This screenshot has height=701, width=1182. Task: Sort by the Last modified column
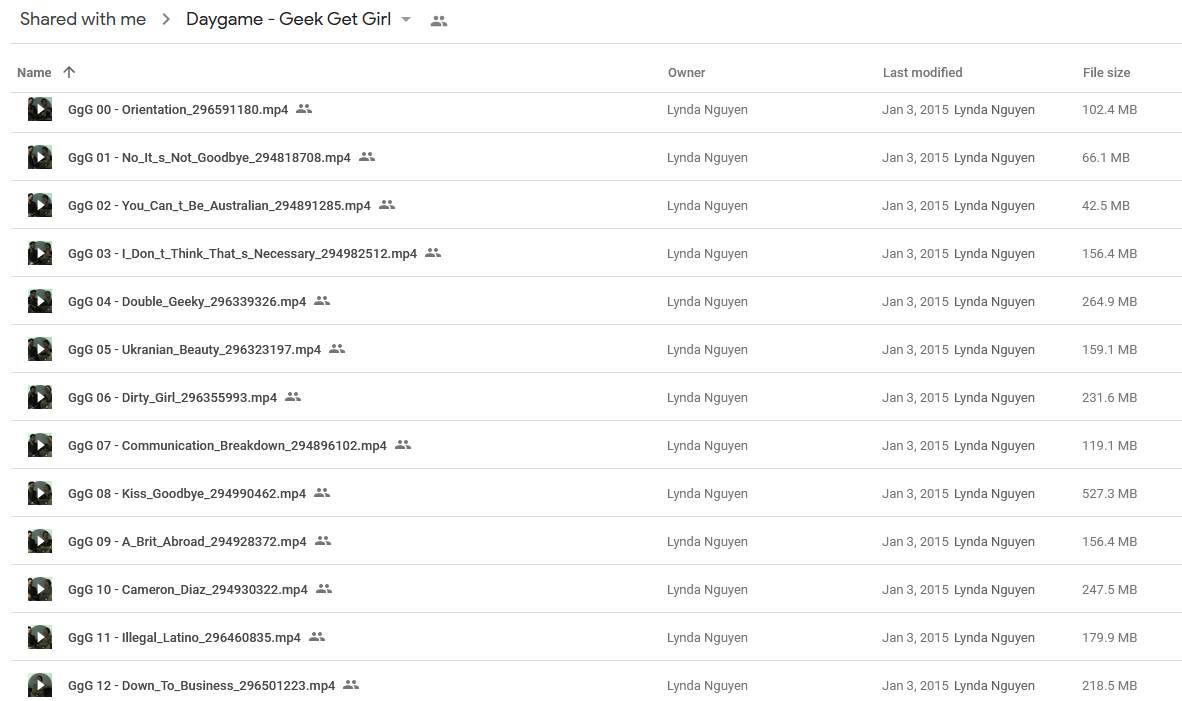[922, 72]
